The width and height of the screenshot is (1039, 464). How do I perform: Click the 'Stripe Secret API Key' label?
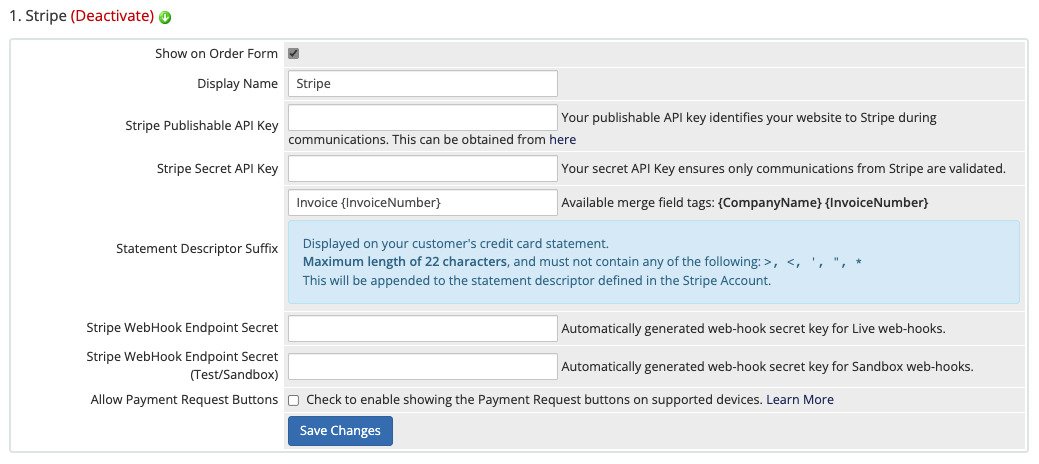click(x=217, y=168)
